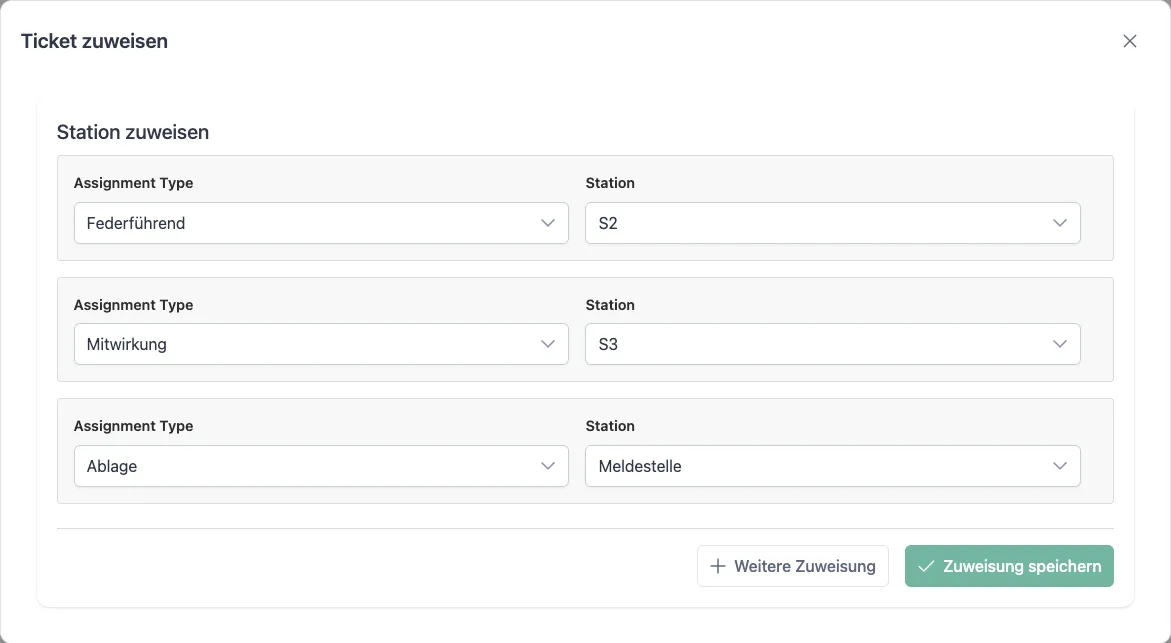Click the chevron arrow in the S2 field
1171x643 pixels.
(x=1060, y=223)
